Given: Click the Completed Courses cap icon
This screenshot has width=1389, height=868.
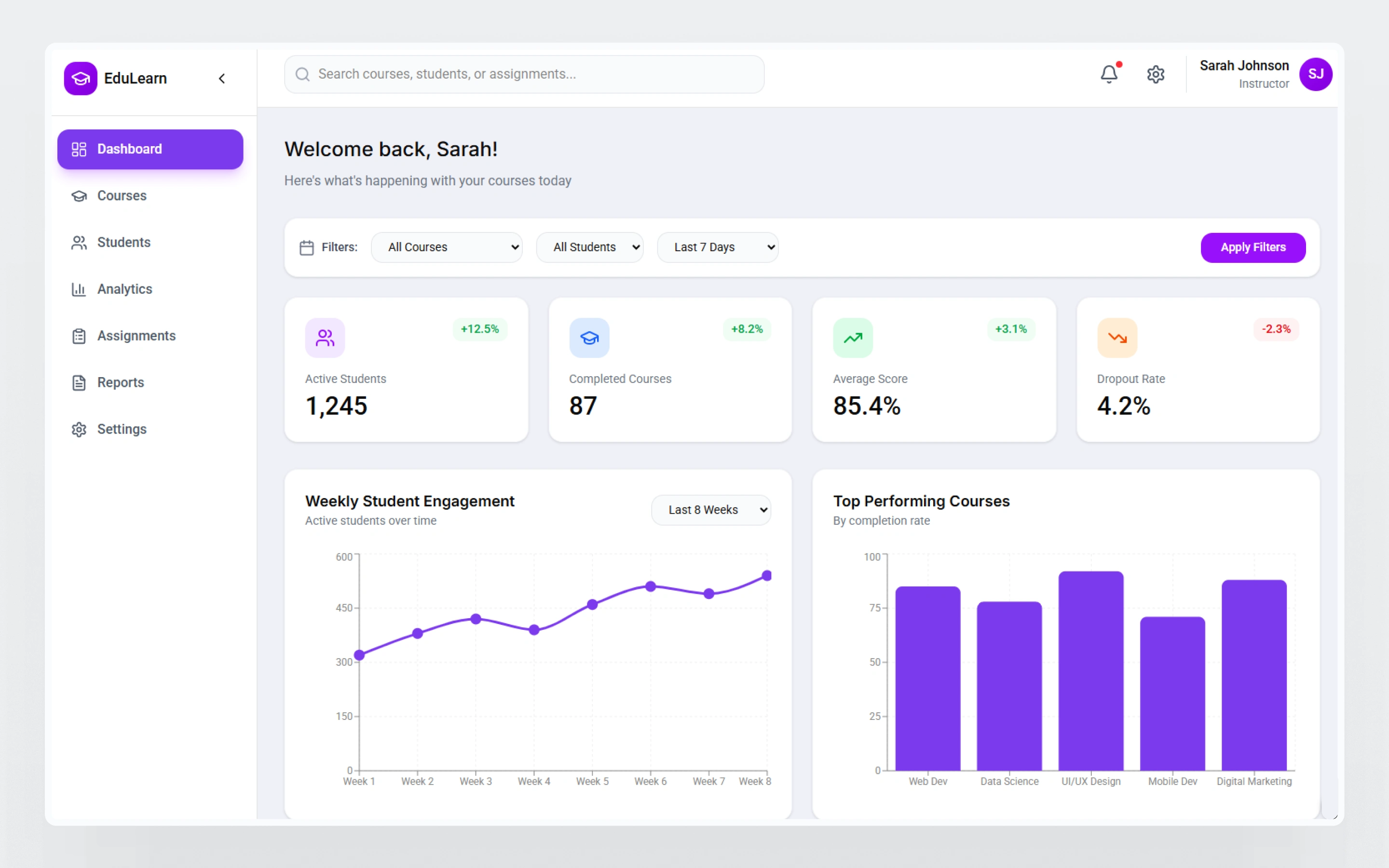Looking at the screenshot, I should [589, 338].
